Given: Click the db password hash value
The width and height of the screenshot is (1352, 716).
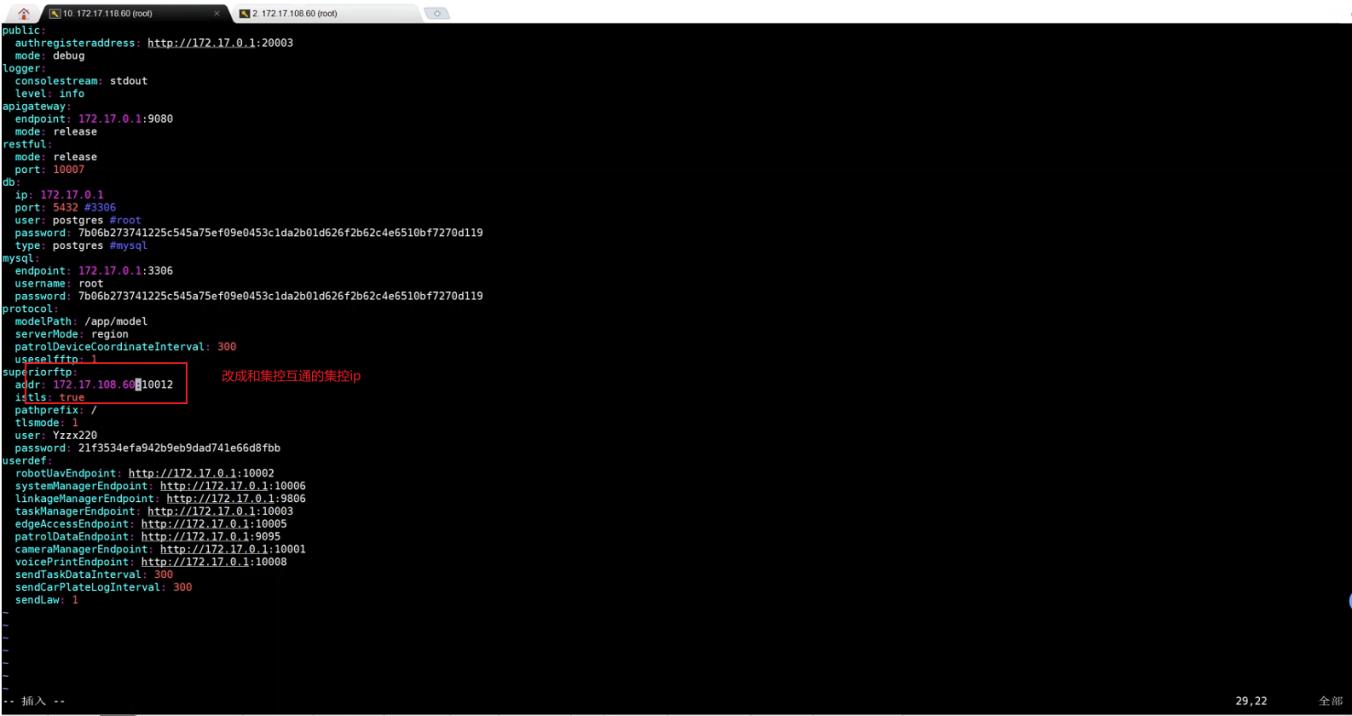Looking at the screenshot, I should (x=280, y=233).
